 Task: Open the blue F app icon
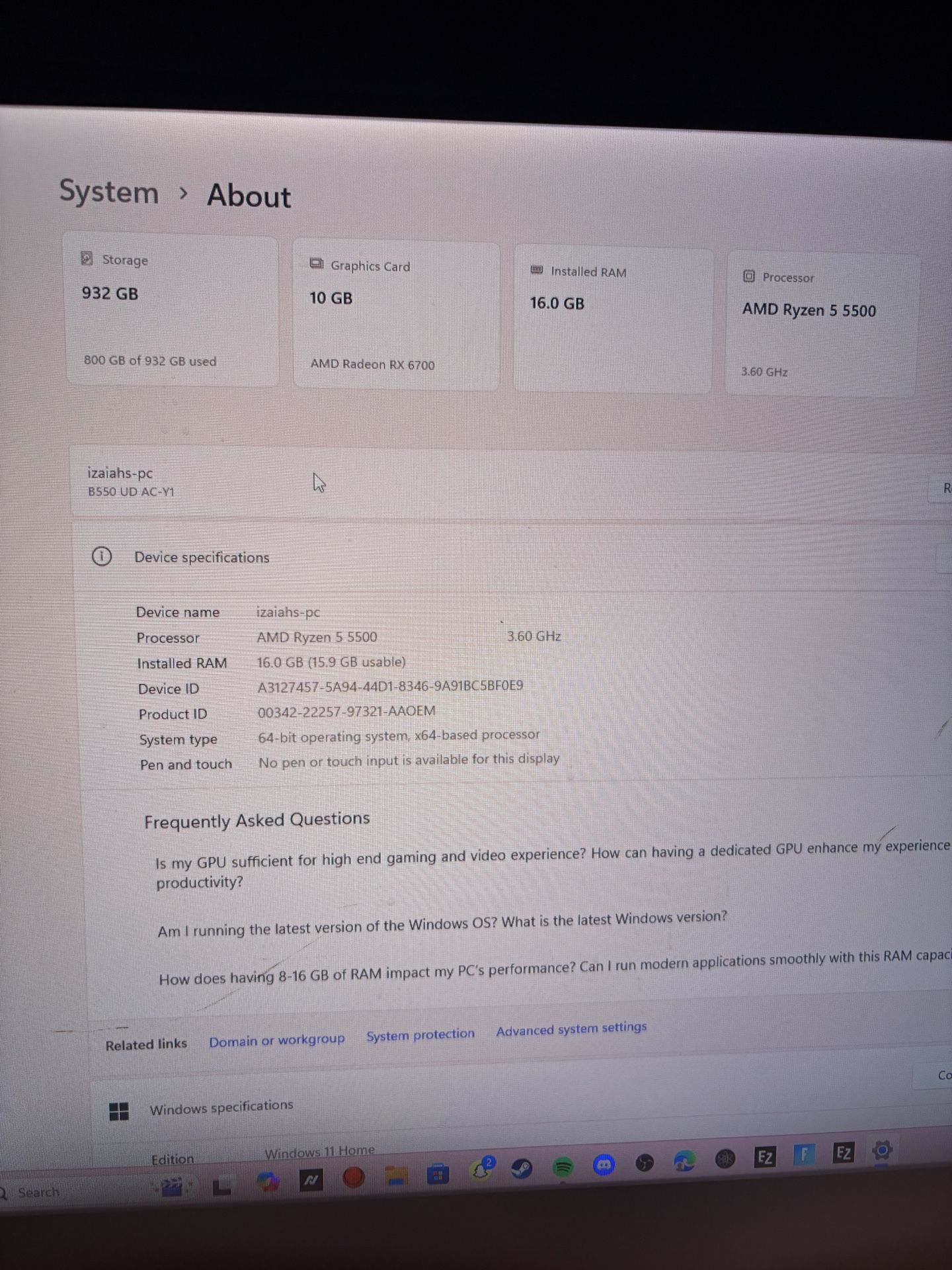click(804, 1155)
